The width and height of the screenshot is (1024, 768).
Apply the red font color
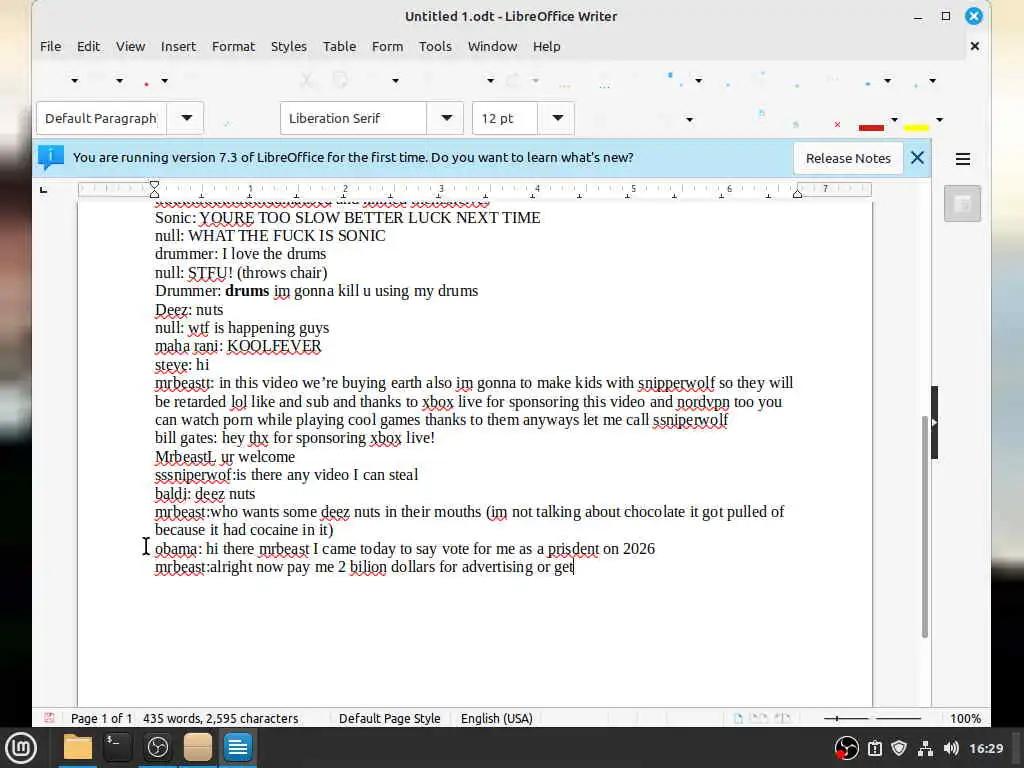click(871, 121)
